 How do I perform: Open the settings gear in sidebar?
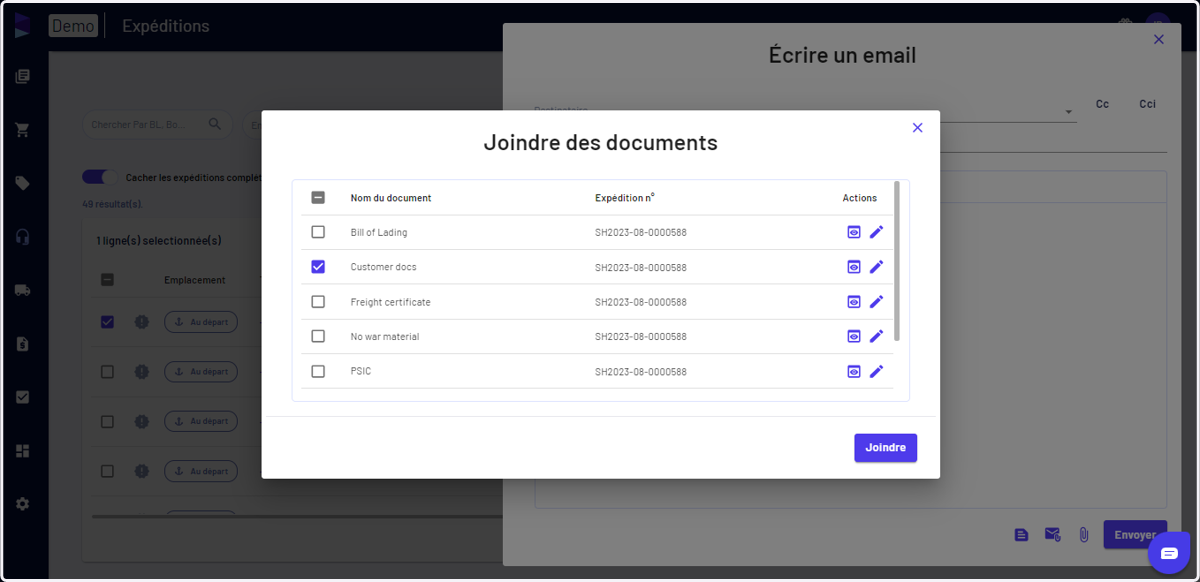(22, 504)
